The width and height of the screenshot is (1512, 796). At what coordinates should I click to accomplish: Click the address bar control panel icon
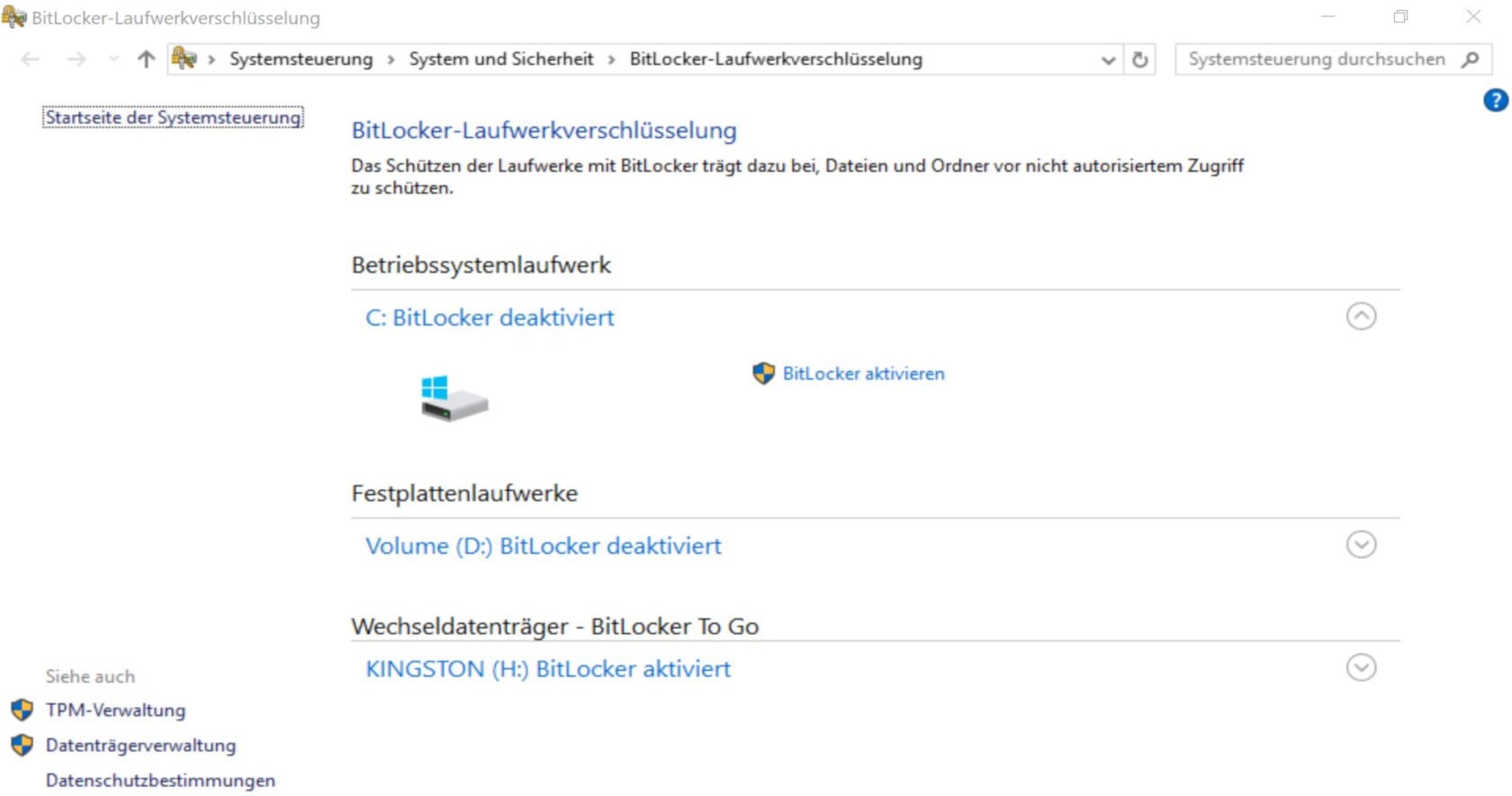tap(184, 59)
